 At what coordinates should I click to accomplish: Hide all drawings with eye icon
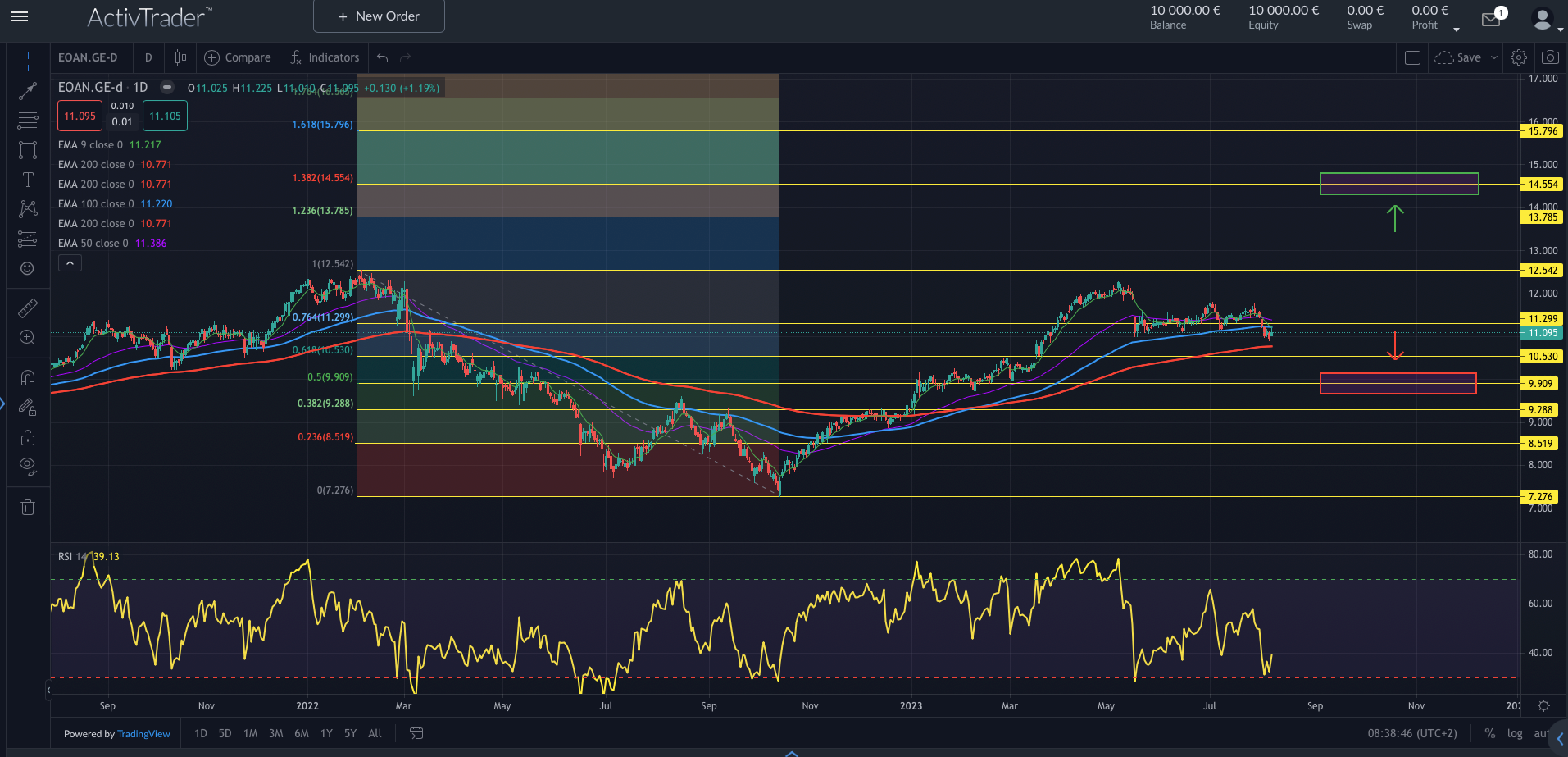coord(28,466)
